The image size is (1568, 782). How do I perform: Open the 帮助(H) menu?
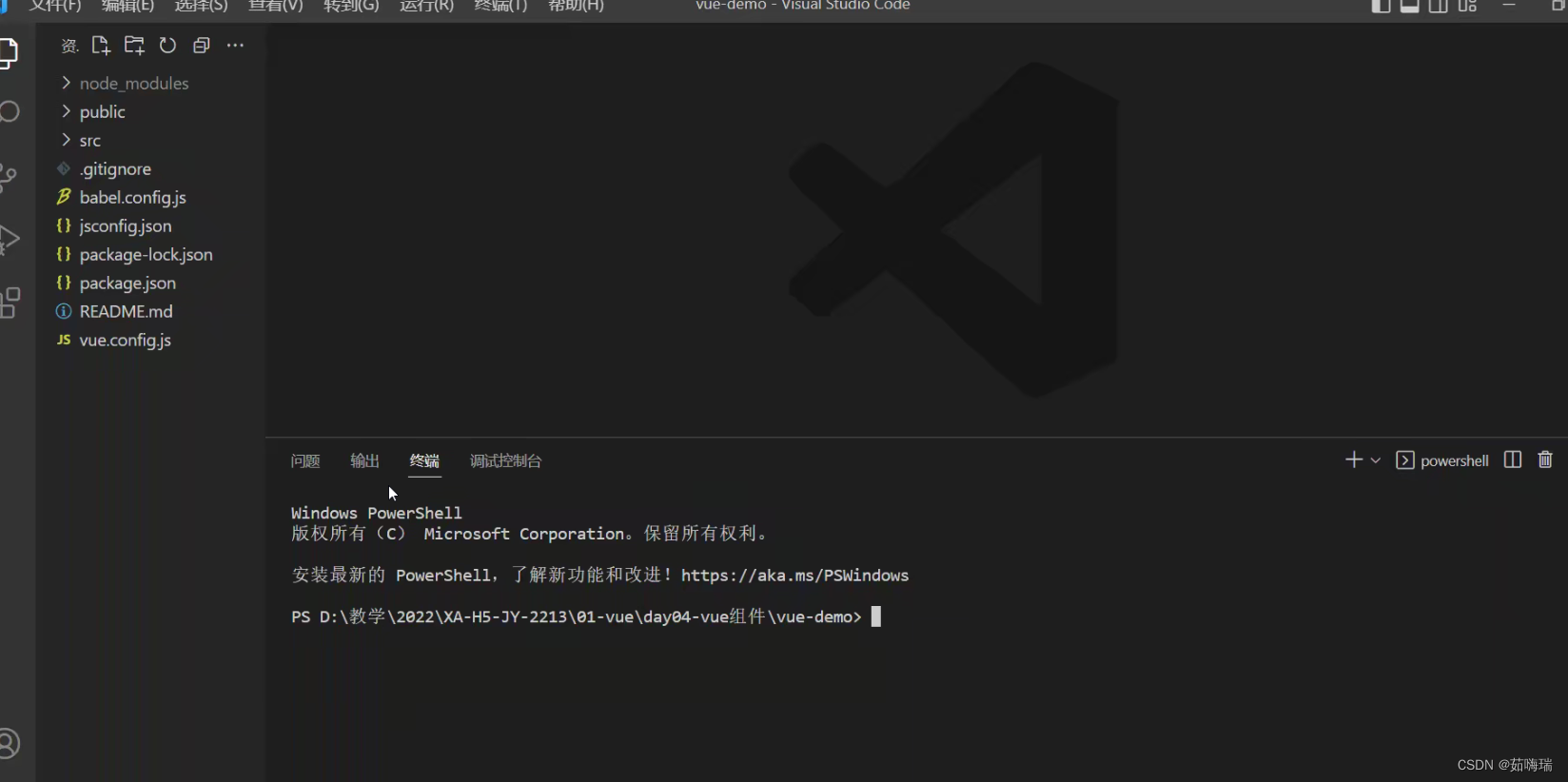[x=576, y=6]
